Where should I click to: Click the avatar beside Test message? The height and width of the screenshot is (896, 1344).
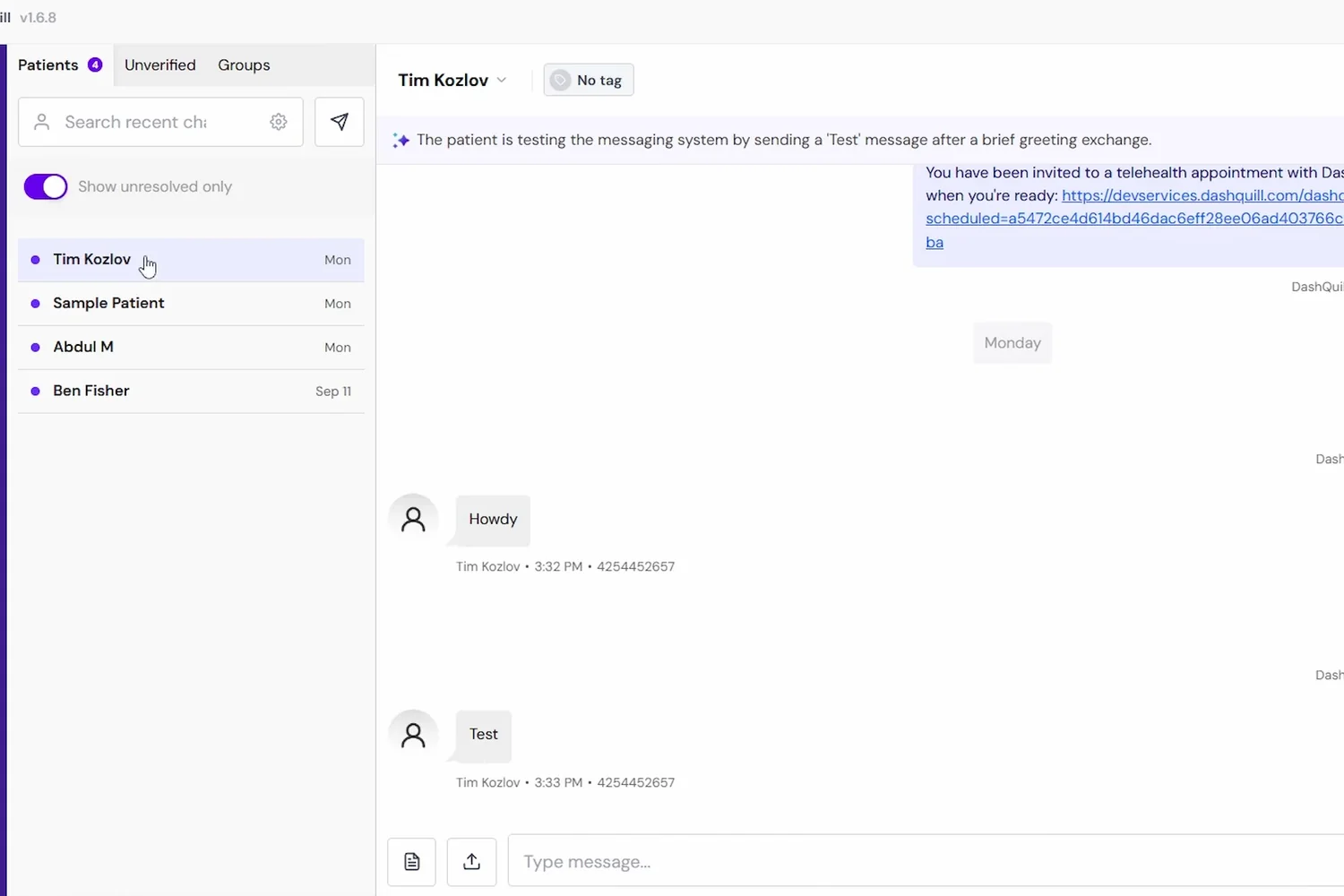click(413, 735)
